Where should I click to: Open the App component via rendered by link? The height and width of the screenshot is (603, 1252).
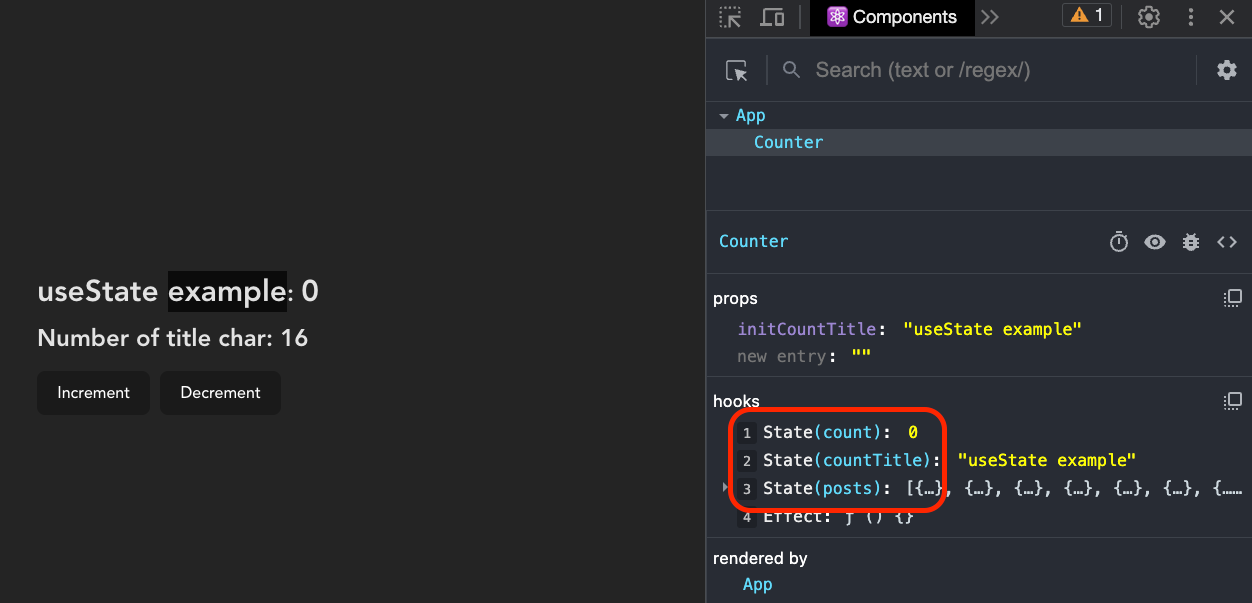[757, 584]
